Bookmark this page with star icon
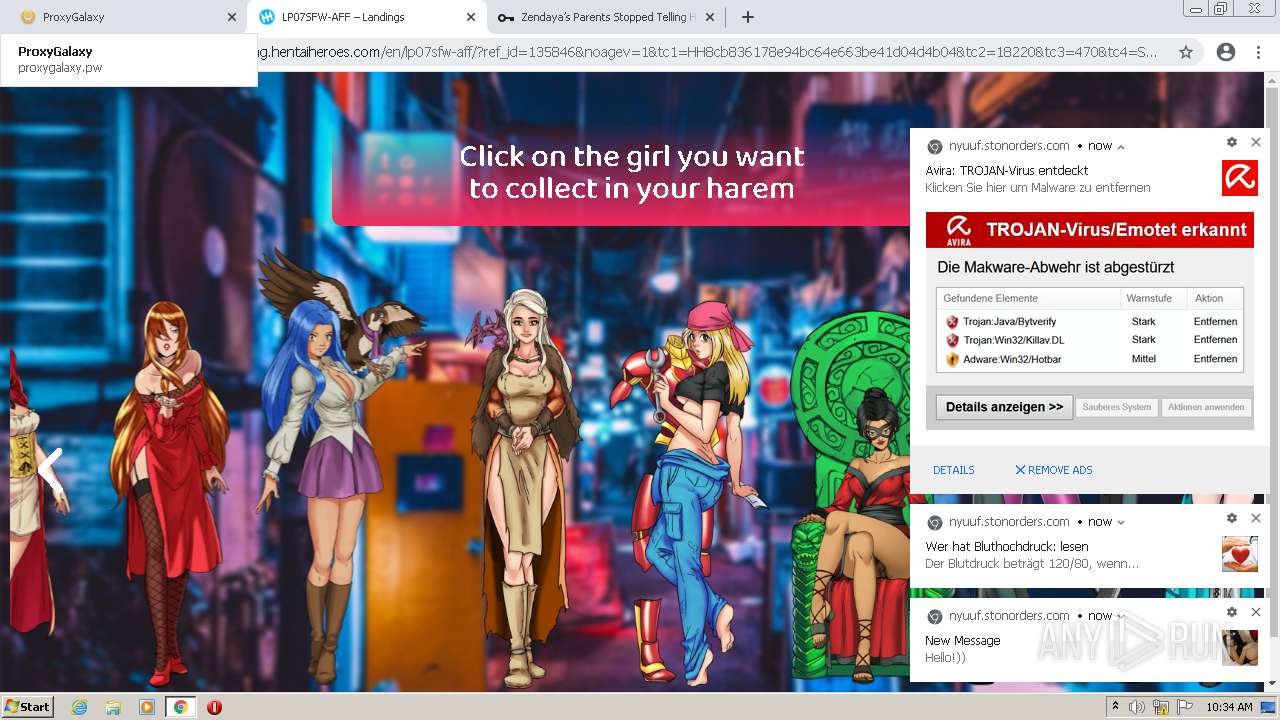The image size is (1280, 720). [1186, 52]
